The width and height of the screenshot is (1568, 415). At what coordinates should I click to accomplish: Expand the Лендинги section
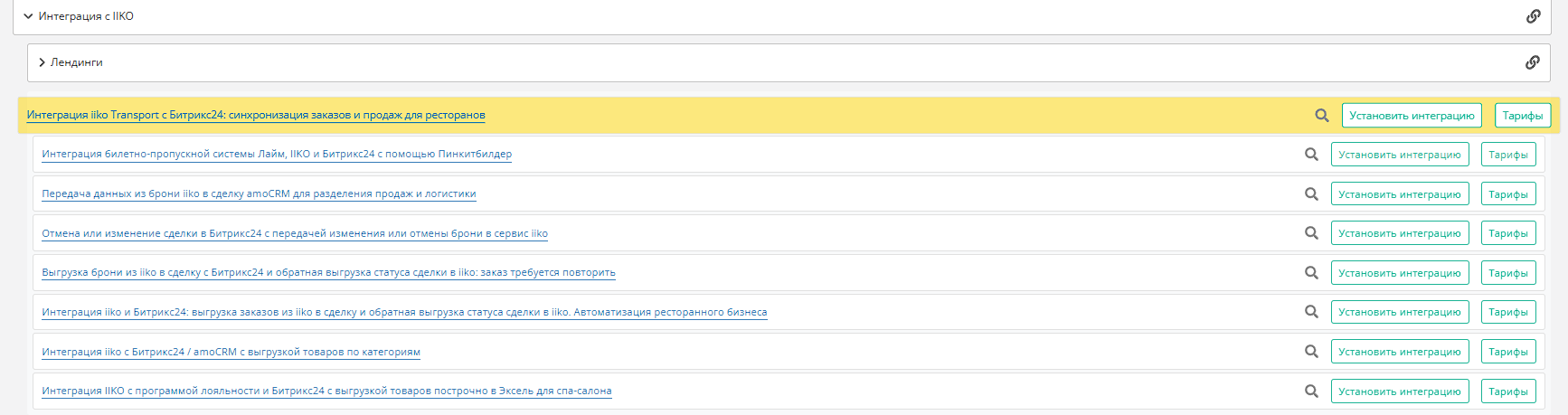coord(42,62)
